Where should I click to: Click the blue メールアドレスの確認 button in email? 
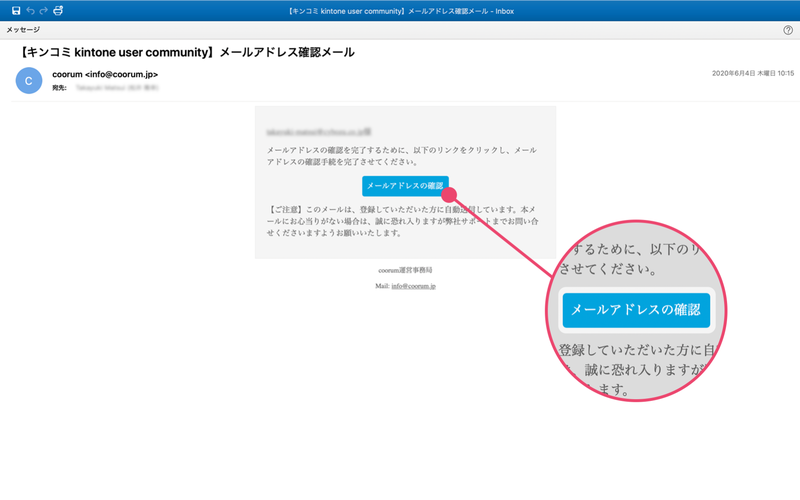coord(405,186)
